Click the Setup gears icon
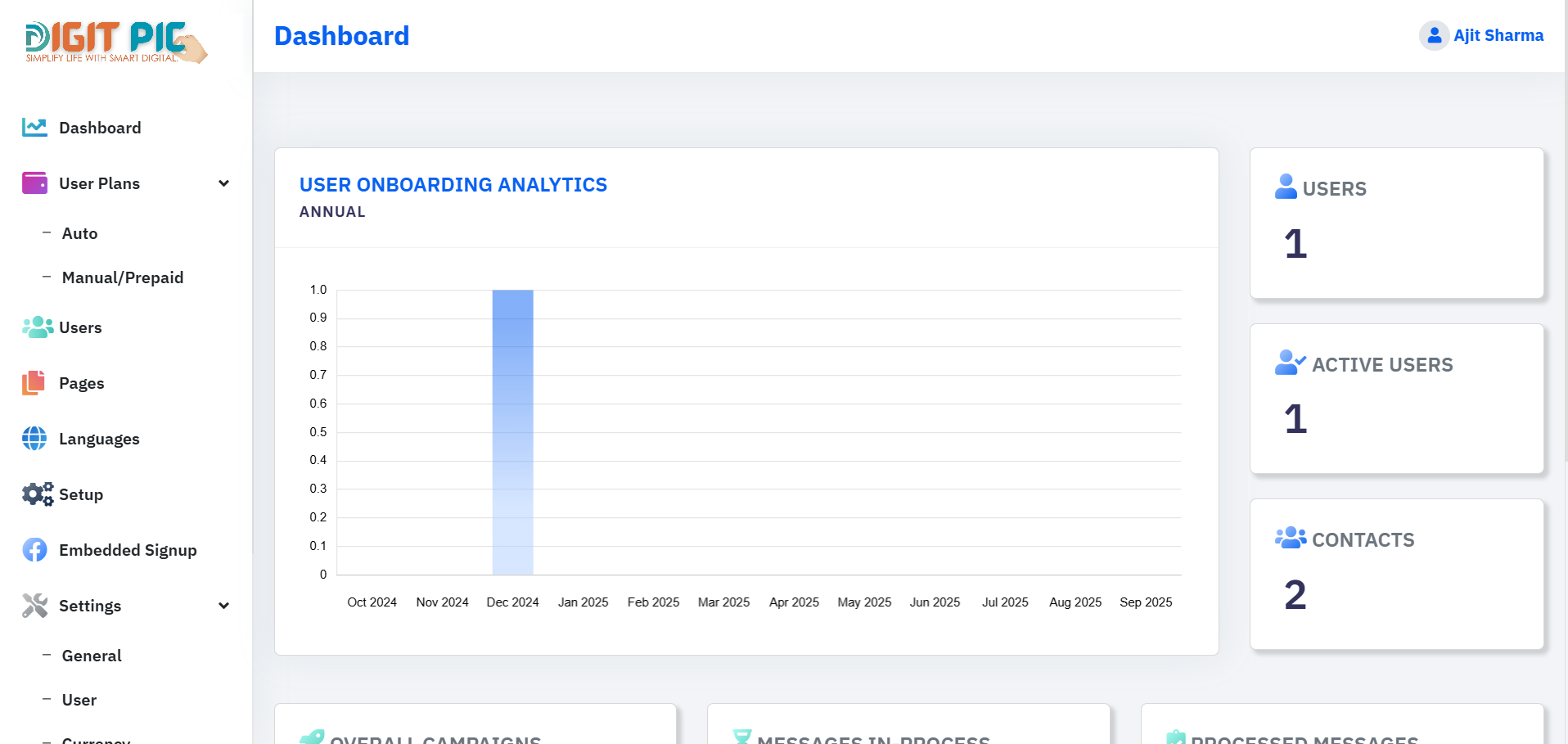The image size is (1568, 744). [37, 494]
